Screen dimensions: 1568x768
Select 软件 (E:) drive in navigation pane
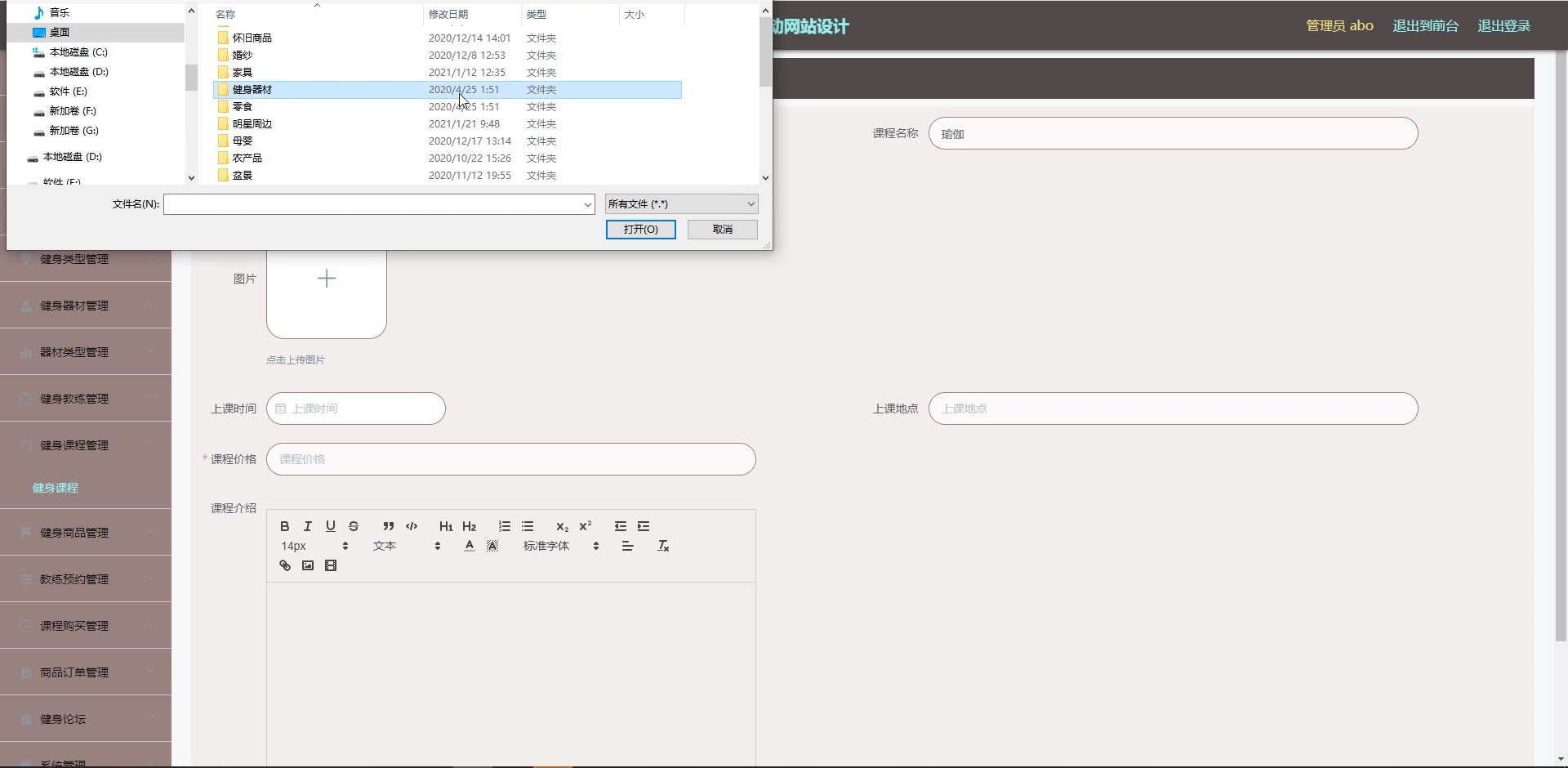click(68, 92)
